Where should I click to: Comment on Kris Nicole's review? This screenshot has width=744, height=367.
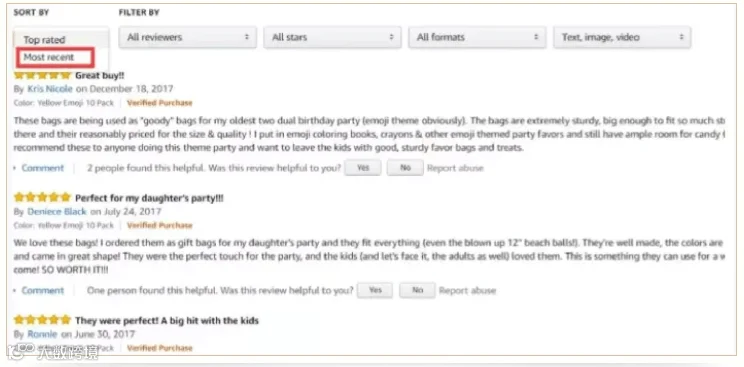pos(43,168)
